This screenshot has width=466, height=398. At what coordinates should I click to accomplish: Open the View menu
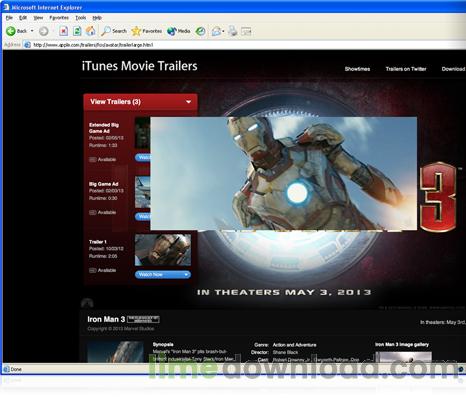coord(38,18)
